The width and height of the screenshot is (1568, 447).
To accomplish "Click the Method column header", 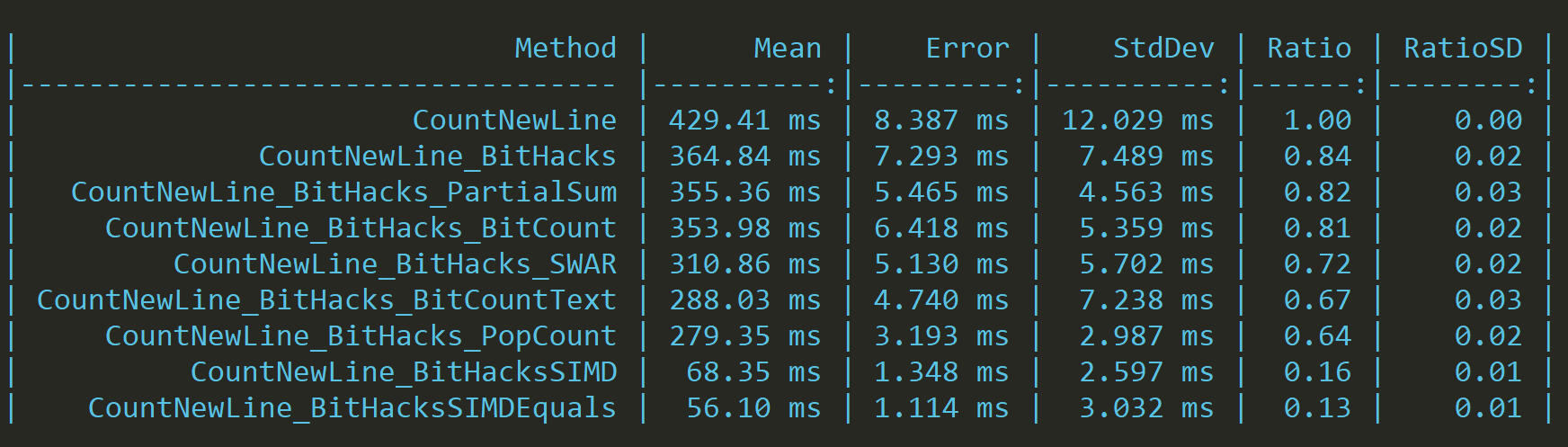I will (x=565, y=48).
